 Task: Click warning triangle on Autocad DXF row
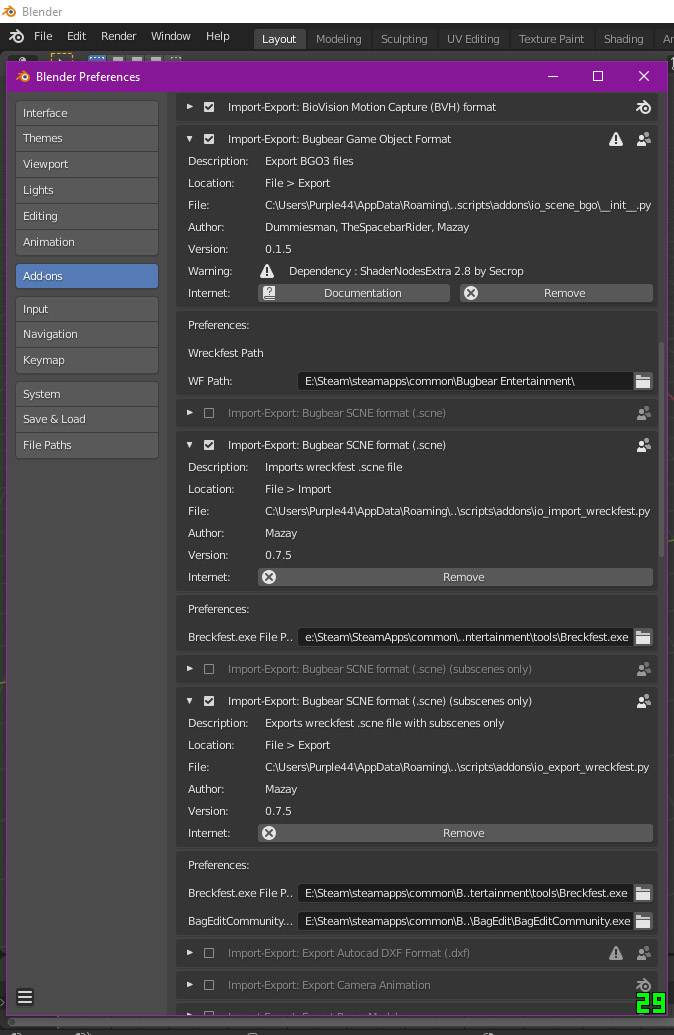point(615,953)
